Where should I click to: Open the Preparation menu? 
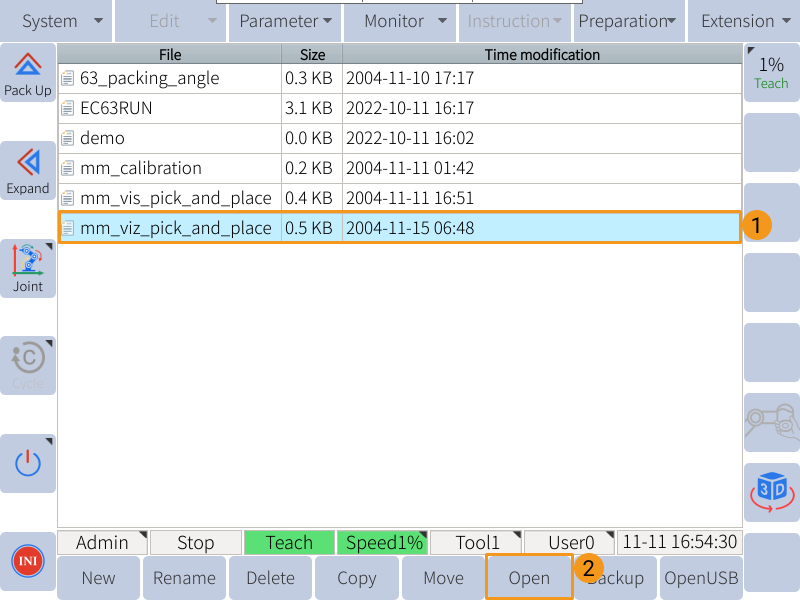click(629, 21)
